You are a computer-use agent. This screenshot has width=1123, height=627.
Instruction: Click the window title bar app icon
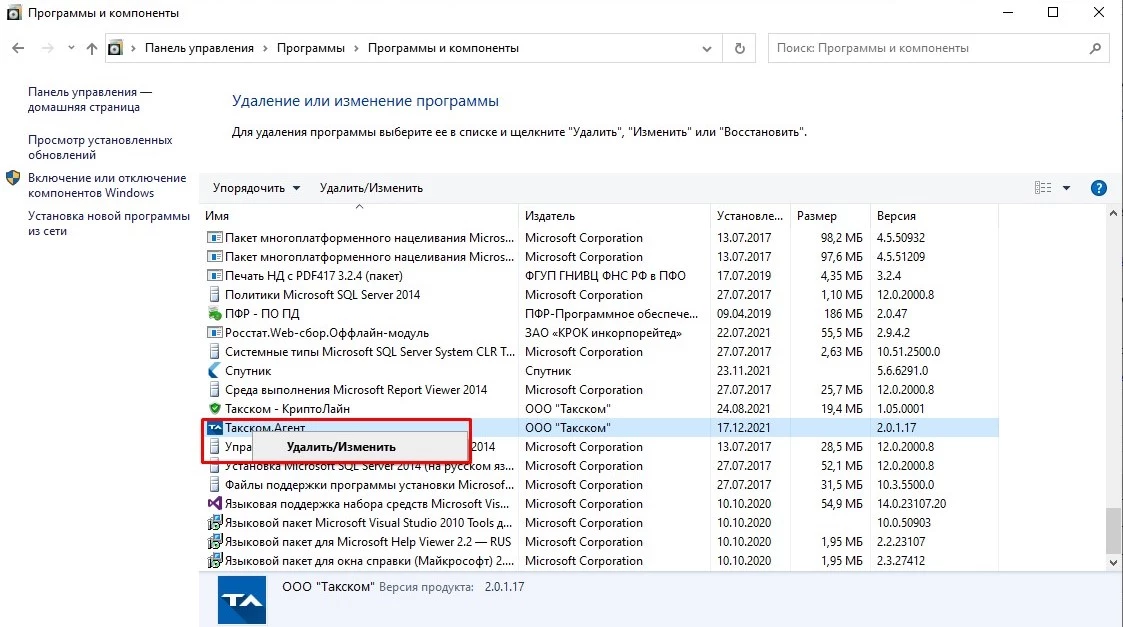click(x=14, y=13)
